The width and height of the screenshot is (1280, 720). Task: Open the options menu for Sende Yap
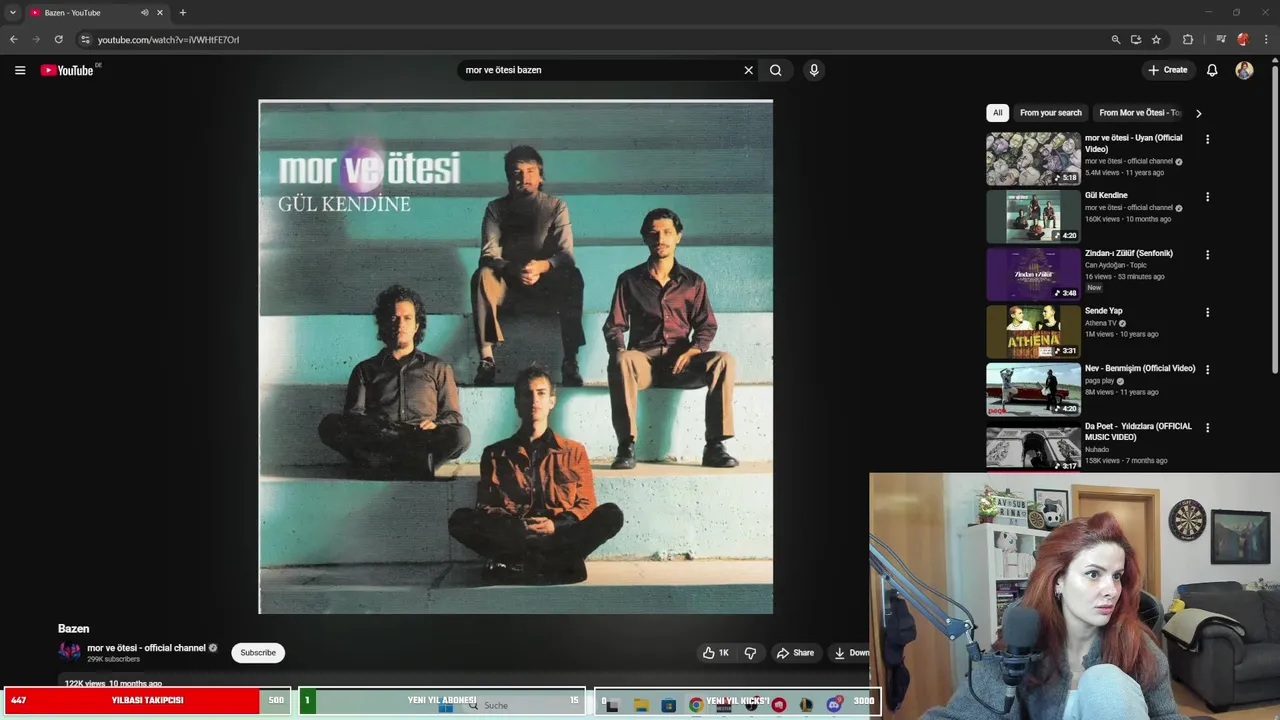[x=1207, y=312]
